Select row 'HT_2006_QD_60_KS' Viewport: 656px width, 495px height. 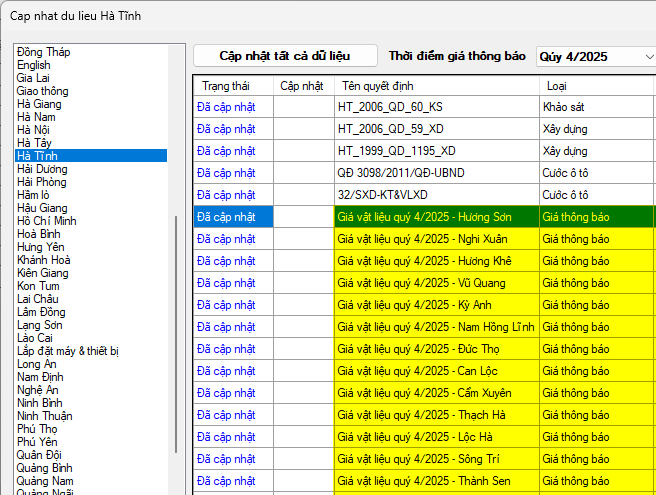(x=435, y=107)
